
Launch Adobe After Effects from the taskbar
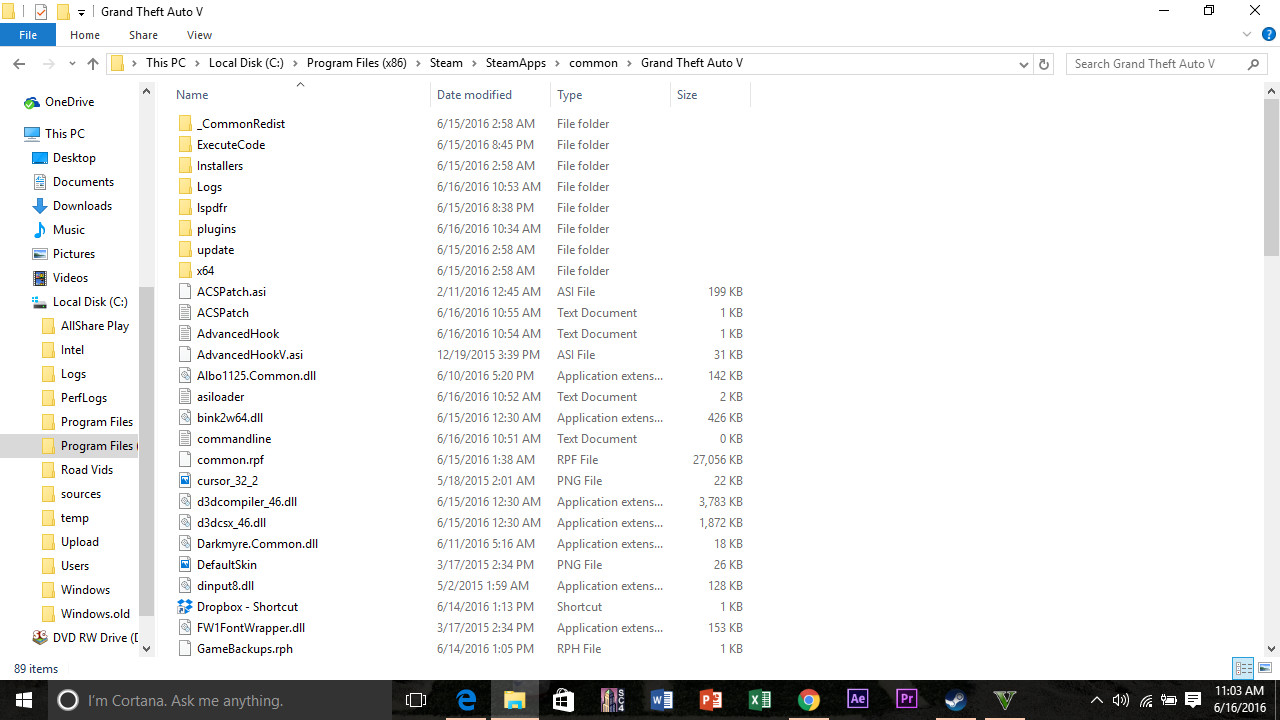click(x=857, y=700)
